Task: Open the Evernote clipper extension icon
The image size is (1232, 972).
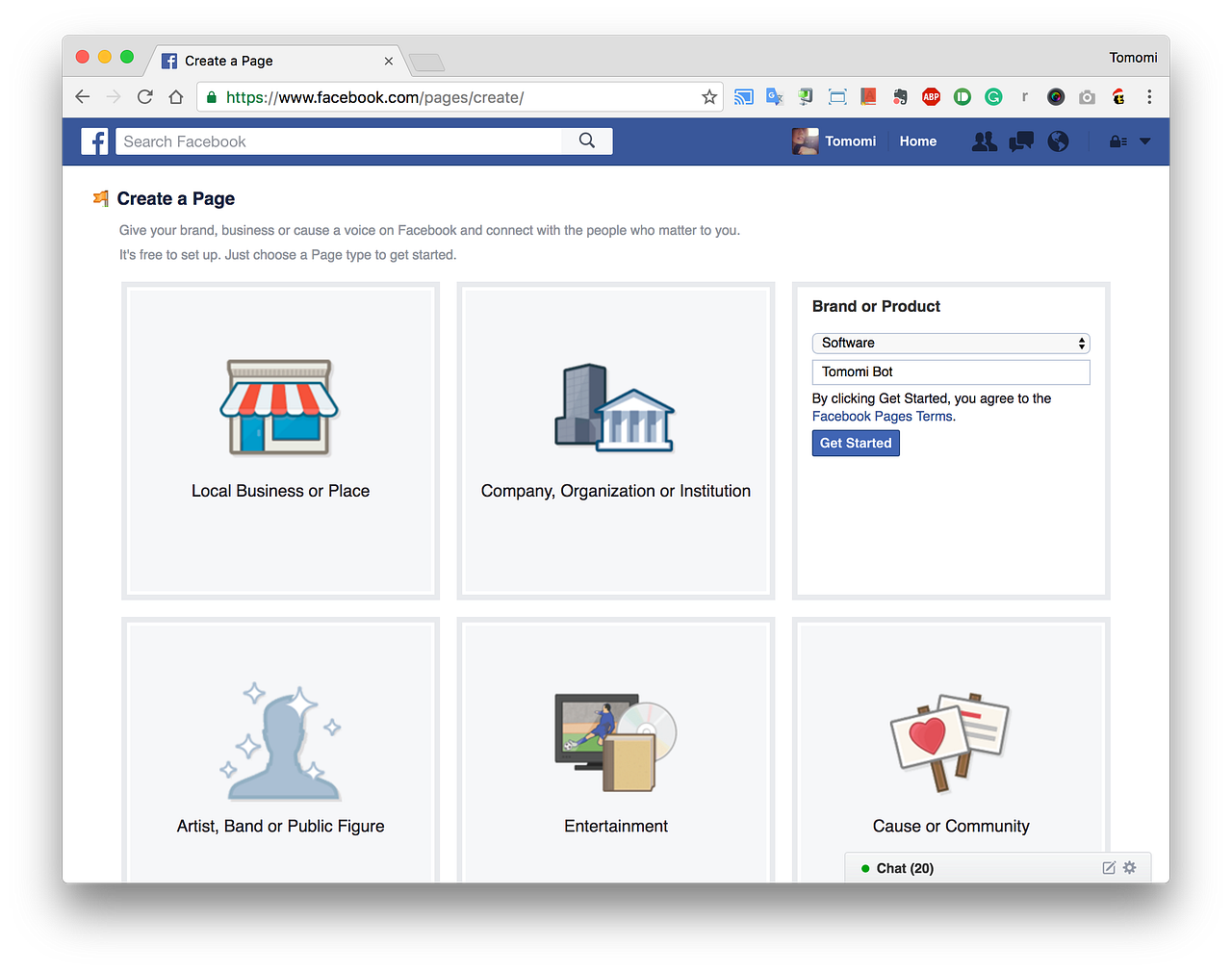Action: pos(899,96)
